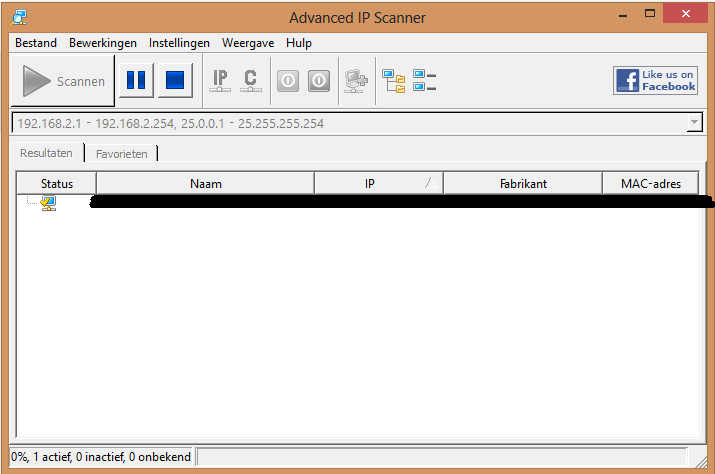Stop the scan with the blue square
The height and width of the screenshot is (474, 715).
tap(175, 80)
